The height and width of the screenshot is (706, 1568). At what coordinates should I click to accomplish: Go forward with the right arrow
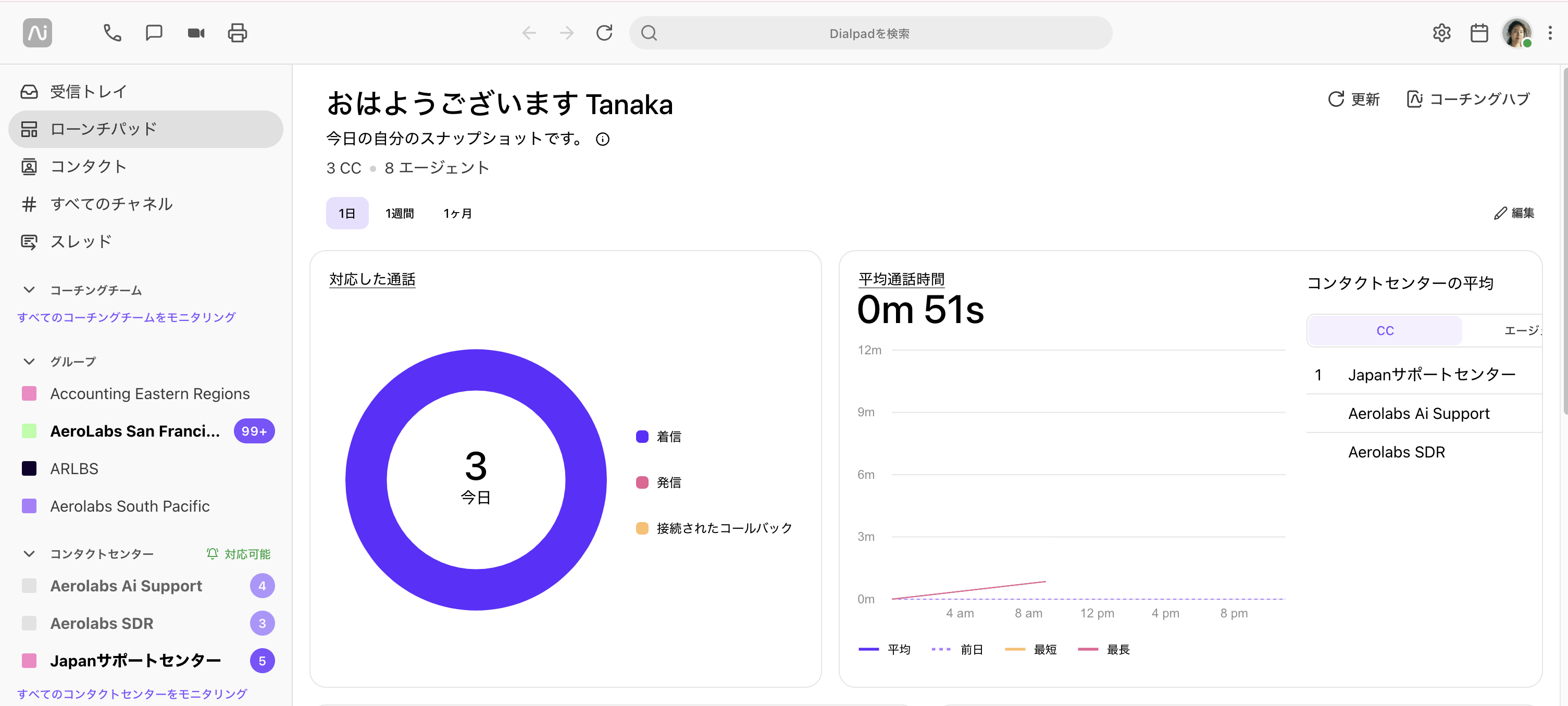[x=567, y=33]
